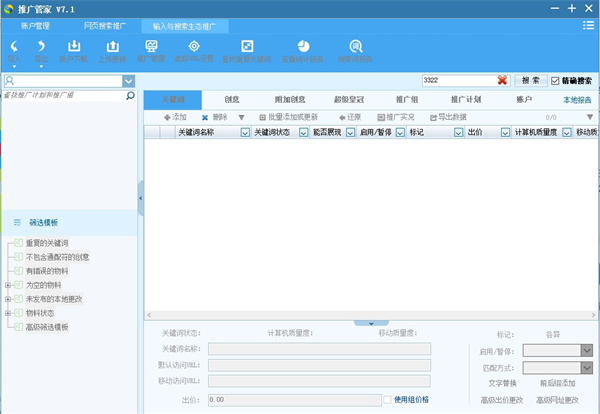The image size is (600, 414).
Task: Click the 搜索 button
Action: click(530, 80)
